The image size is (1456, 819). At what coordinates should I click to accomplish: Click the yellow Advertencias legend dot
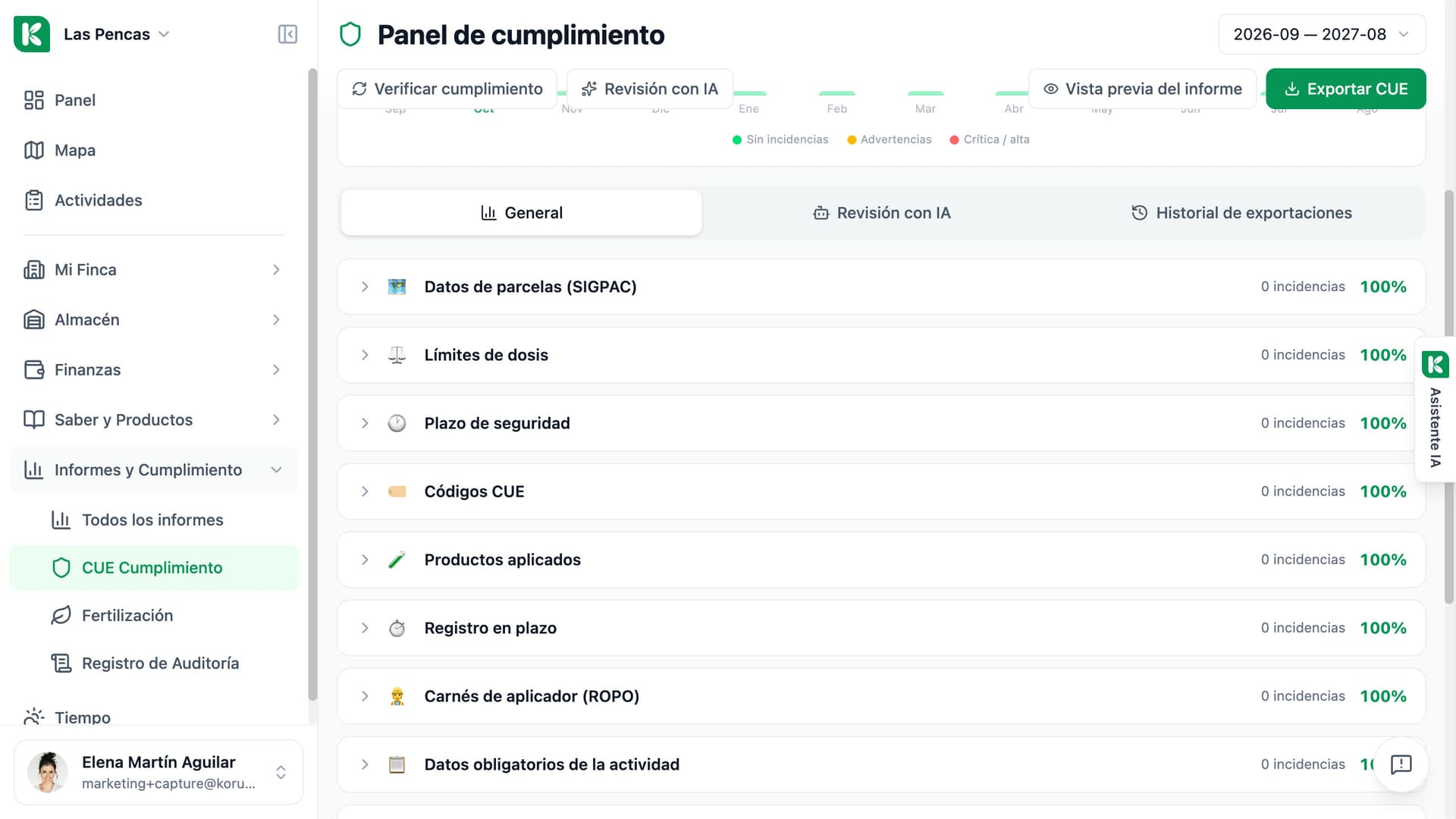point(852,140)
